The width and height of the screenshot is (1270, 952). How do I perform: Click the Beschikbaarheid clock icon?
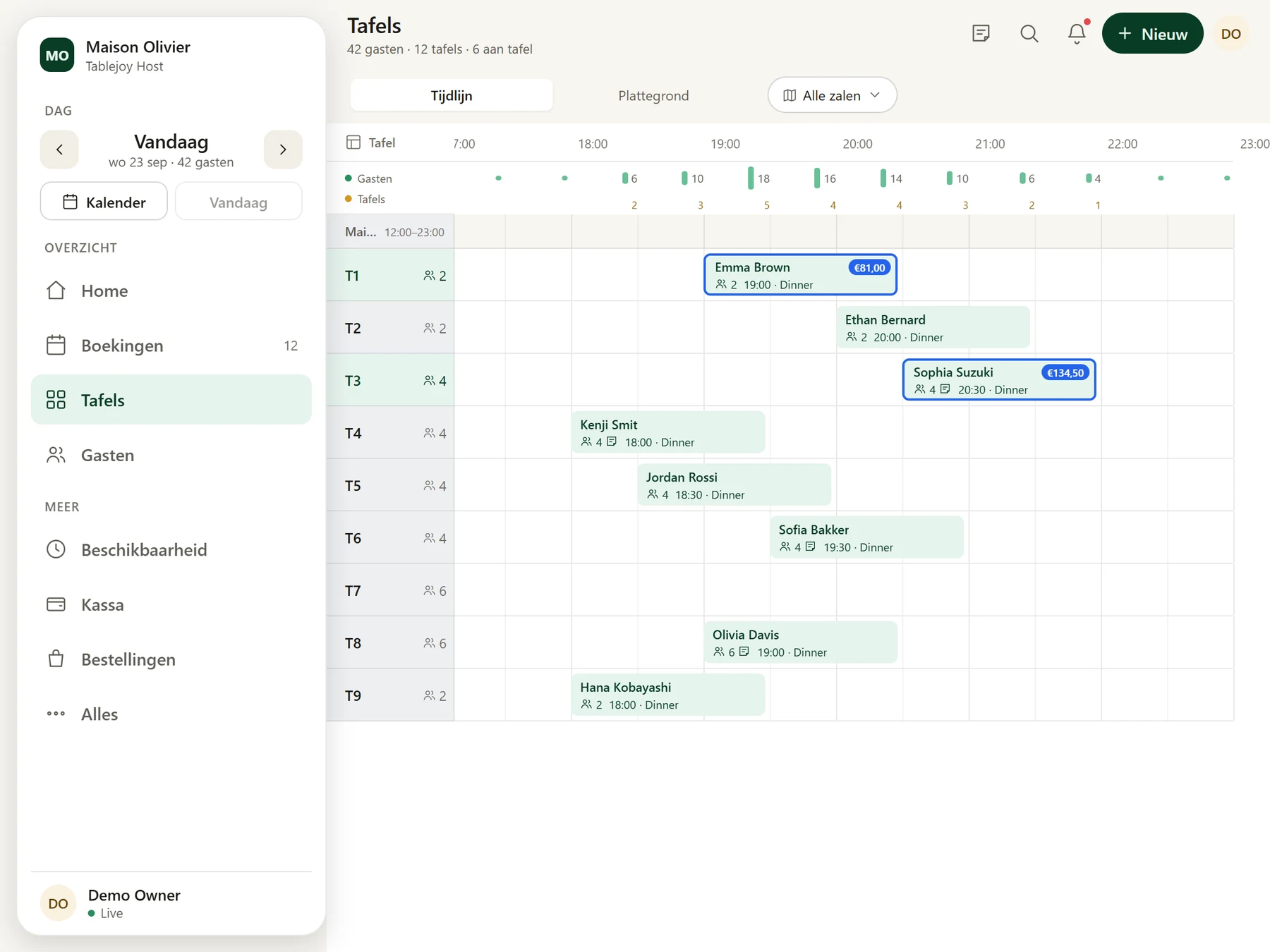(56, 549)
